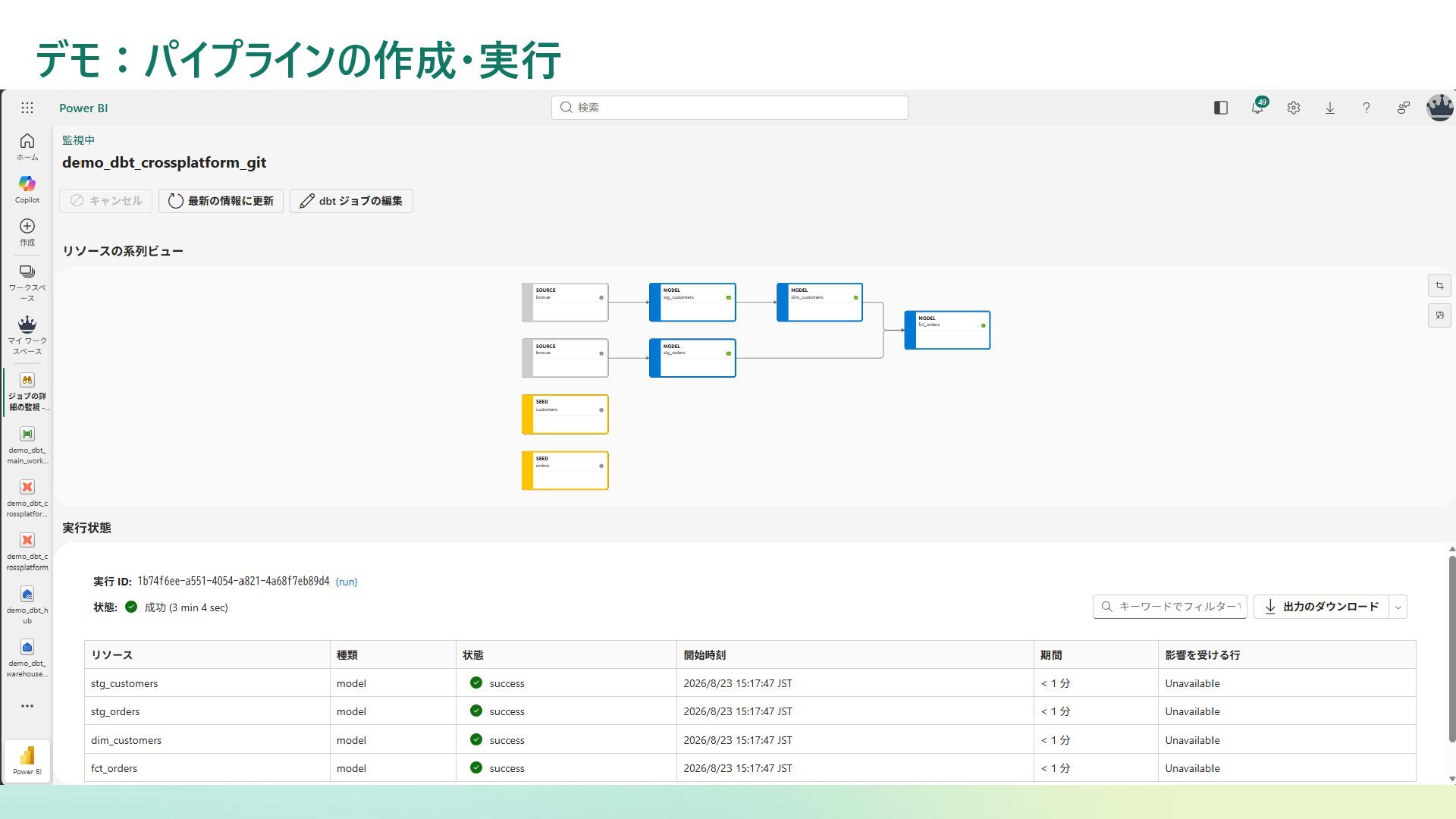Go to ホーム in the sidebar
This screenshot has height=819, width=1456.
pos(27,146)
